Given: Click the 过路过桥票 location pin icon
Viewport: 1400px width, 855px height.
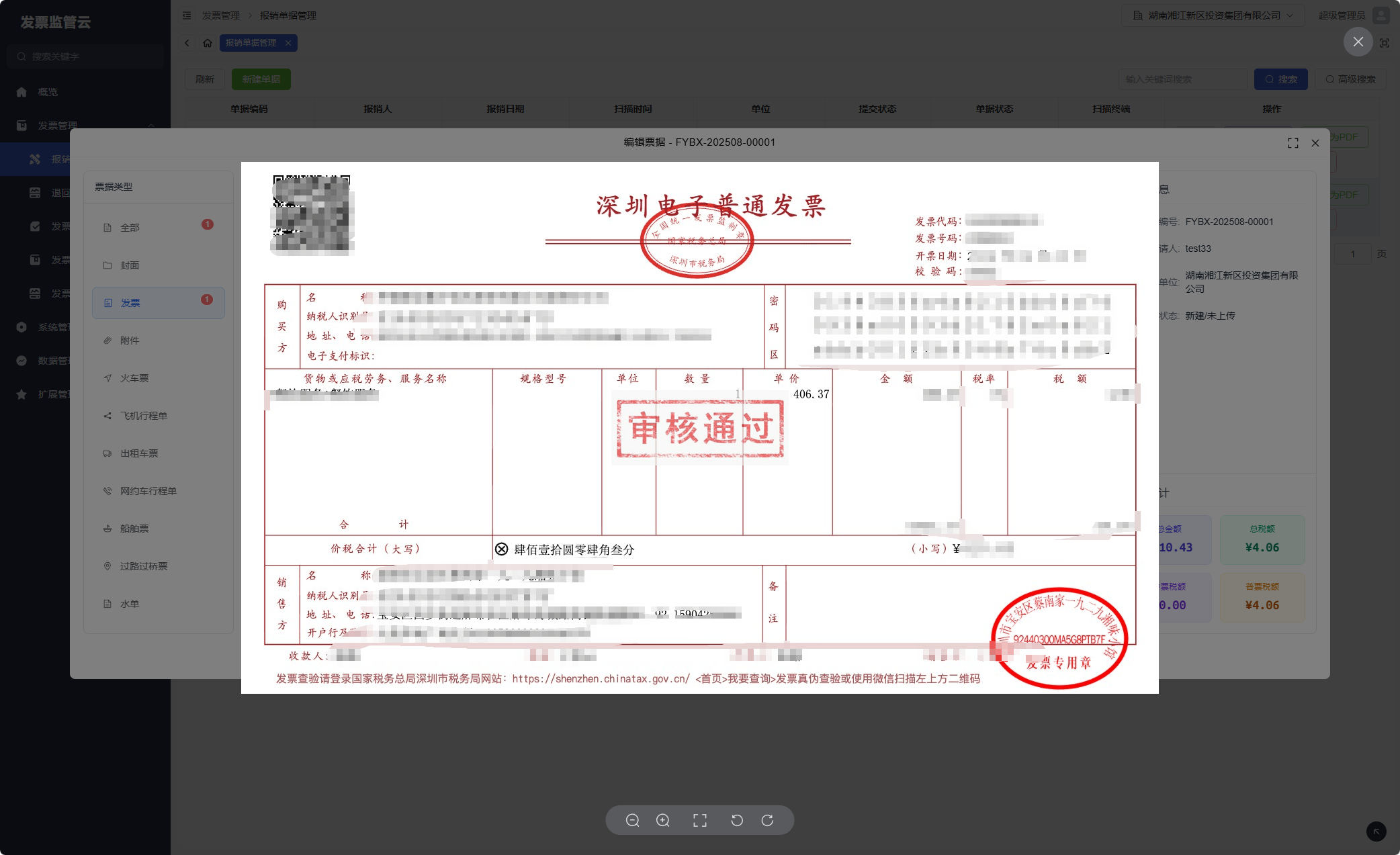Looking at the screenshot, I should pyautogui.click(x=107, y=566).
